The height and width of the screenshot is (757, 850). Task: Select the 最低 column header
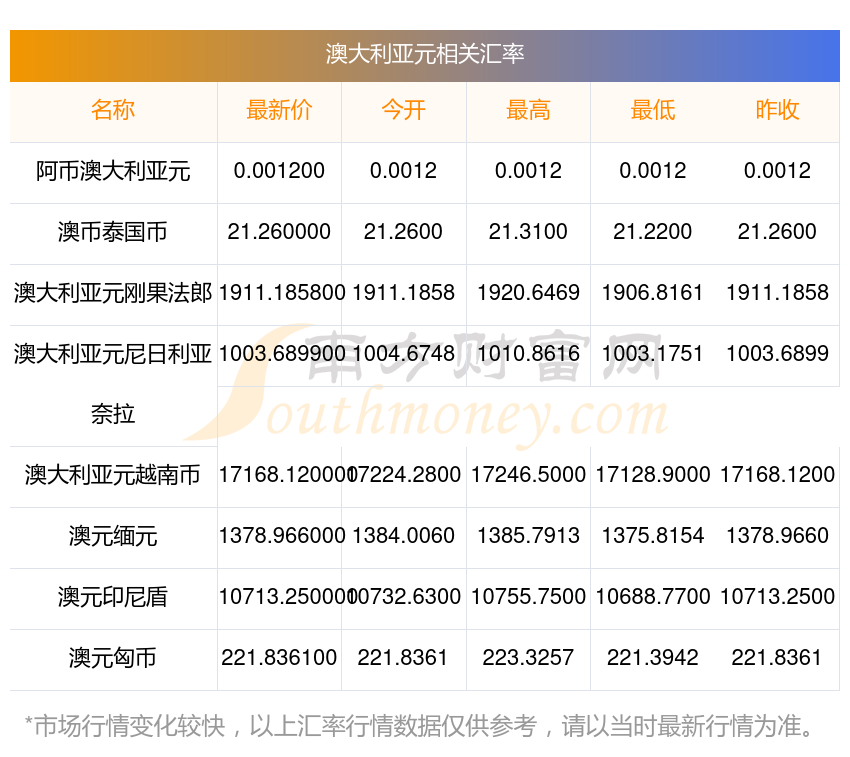[653, 110]
